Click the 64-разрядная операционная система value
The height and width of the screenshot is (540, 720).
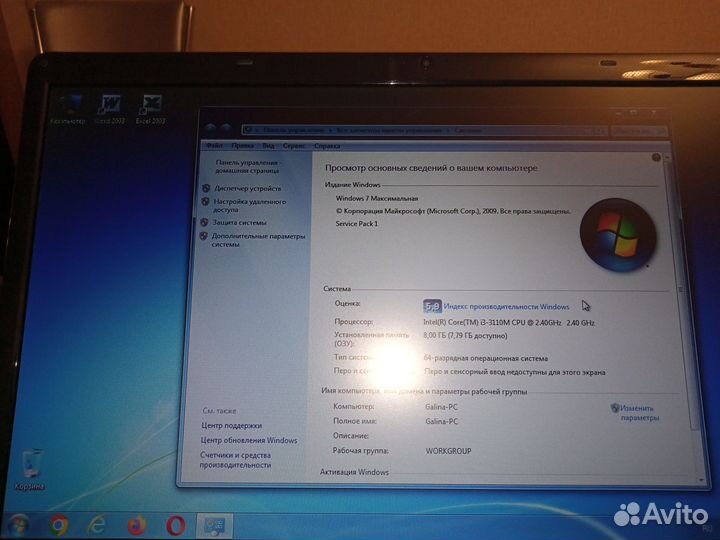pyautogui.click(x=485, y=358)
